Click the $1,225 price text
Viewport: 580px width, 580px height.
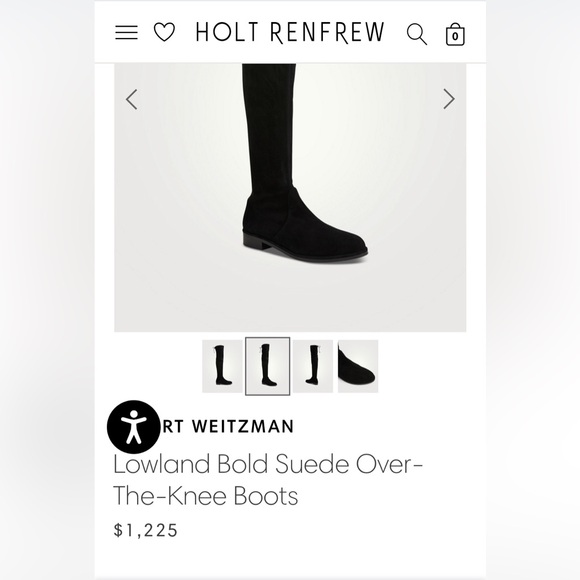pyautogui.click(x=146, y=530)
